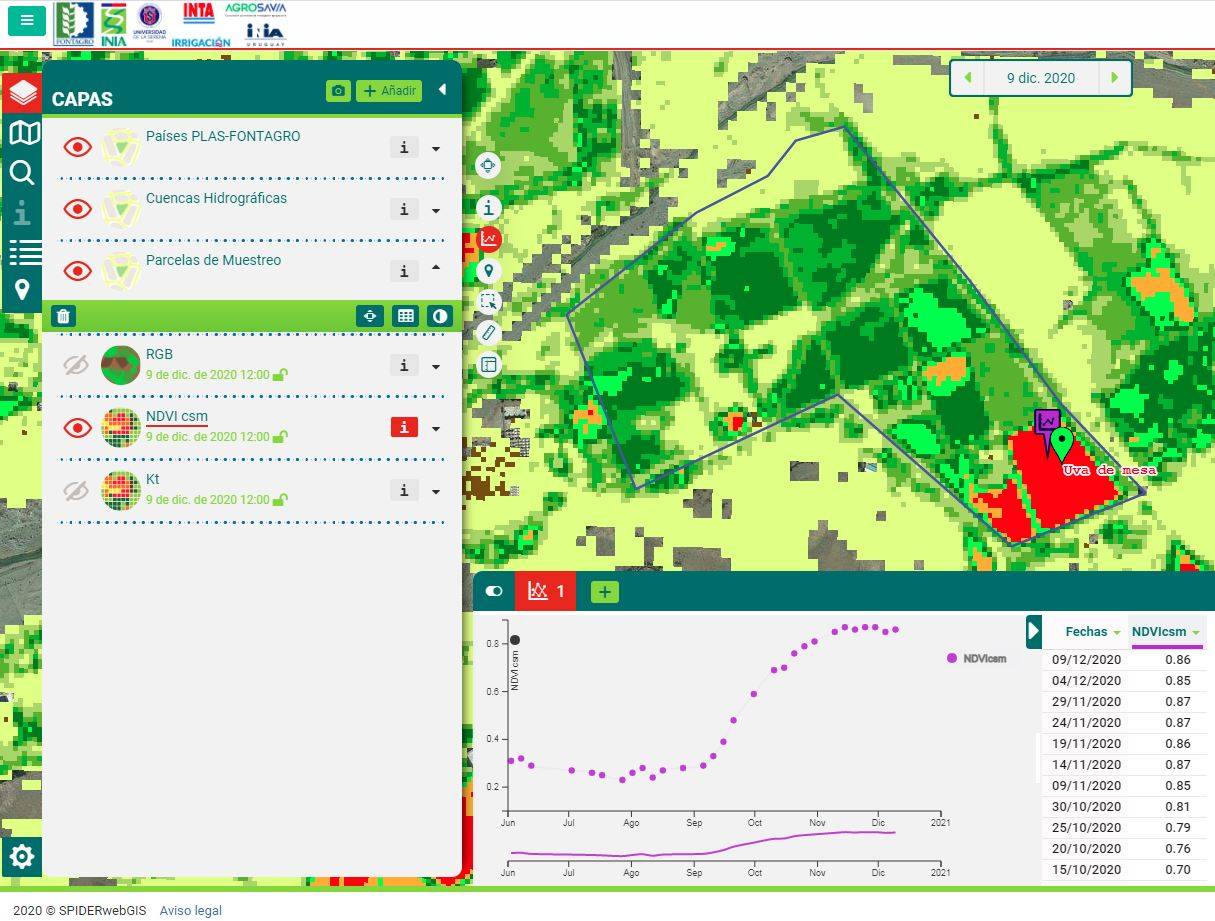Open the Aviso legal link

tap(190, 911)
